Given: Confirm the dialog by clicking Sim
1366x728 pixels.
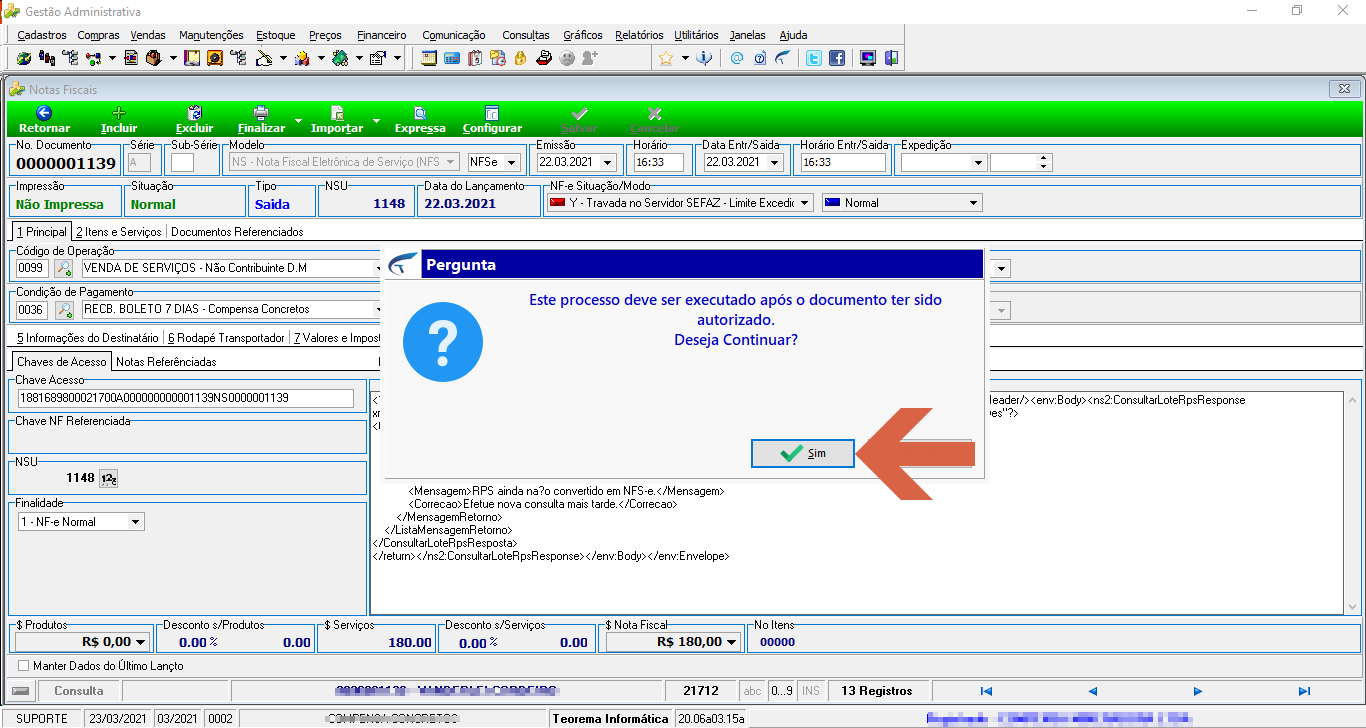Looking at the screenshot, I should pyautogui.click(x=803, y=453).
